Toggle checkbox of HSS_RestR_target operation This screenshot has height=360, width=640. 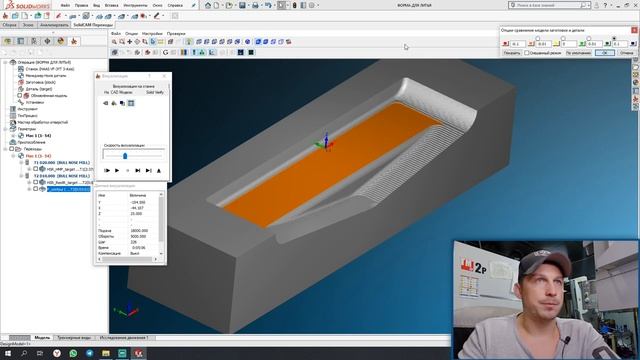point(36,182)
